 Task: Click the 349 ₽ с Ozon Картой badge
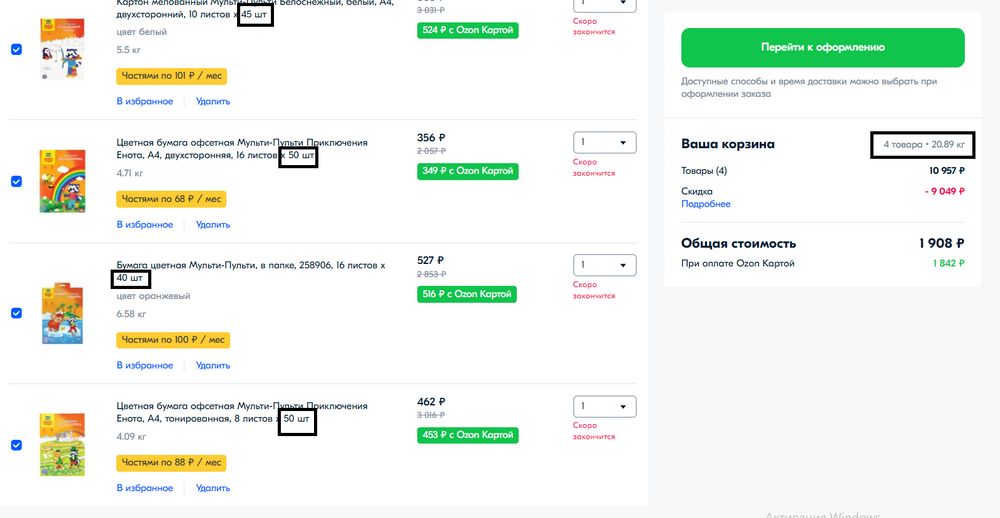point(468,172)
